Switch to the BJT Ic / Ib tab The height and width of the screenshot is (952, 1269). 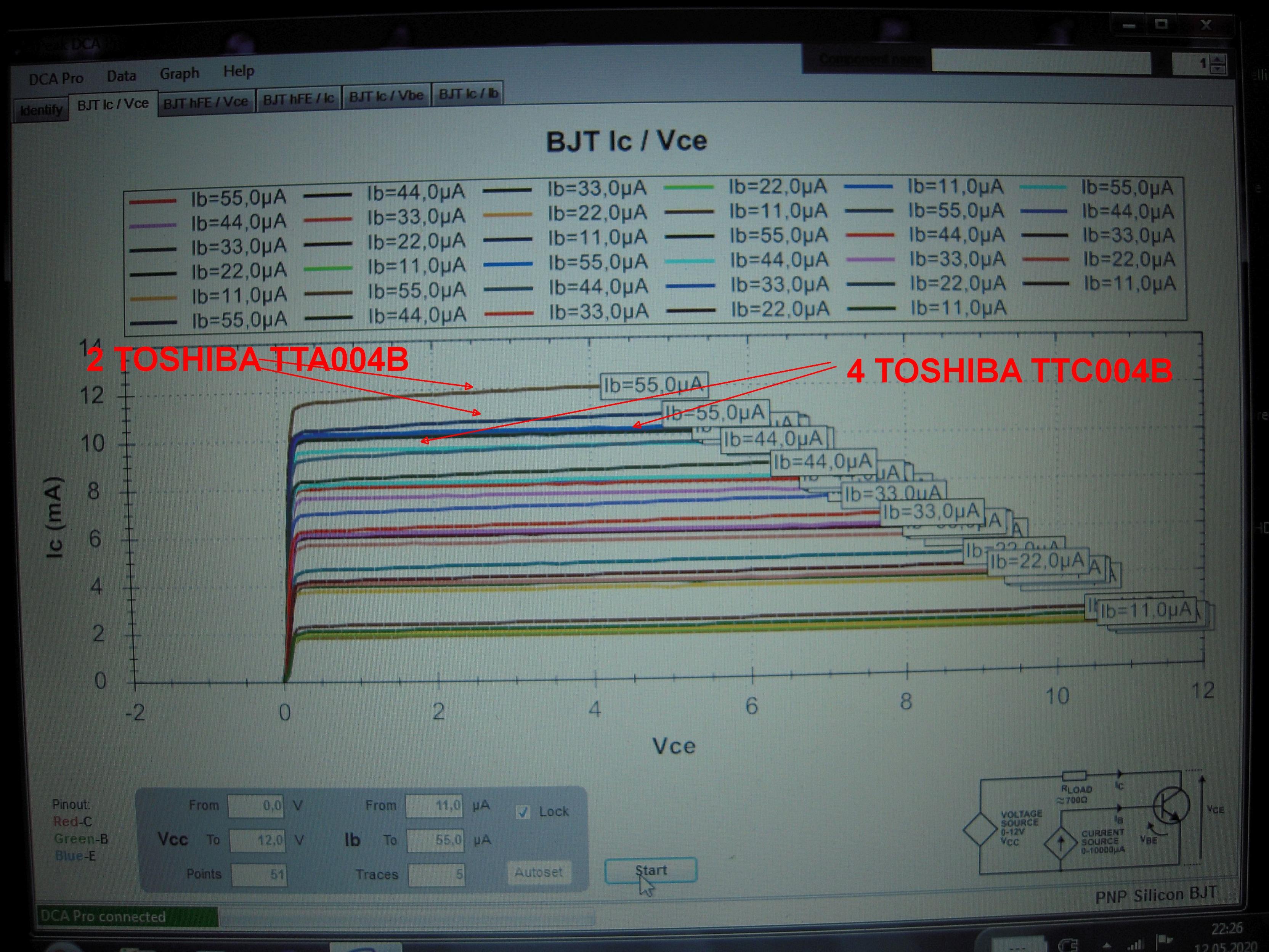coord(468,93)
